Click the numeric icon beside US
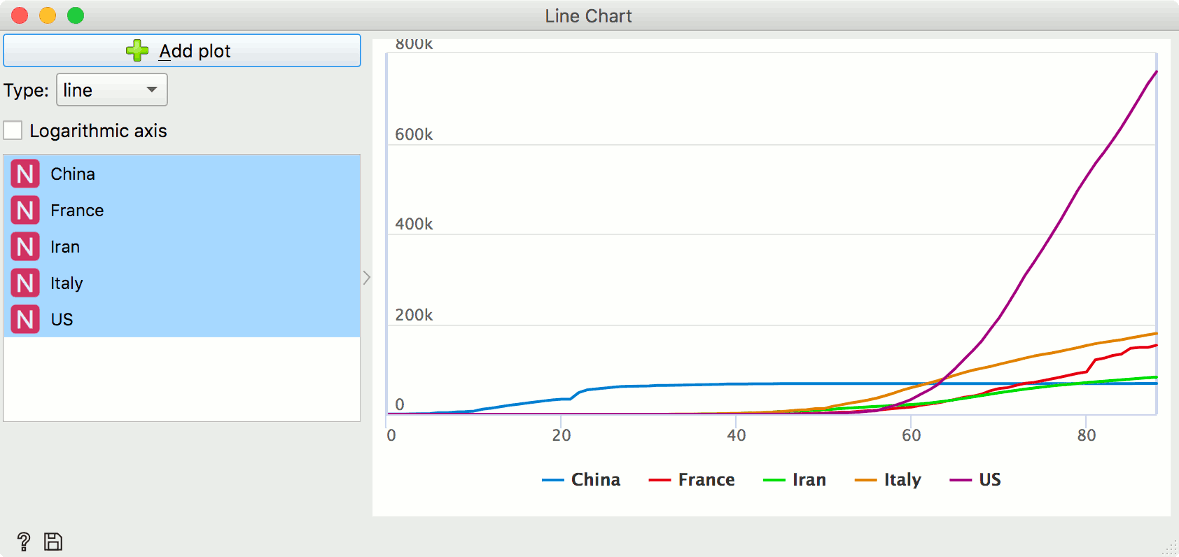 [25, 319]
